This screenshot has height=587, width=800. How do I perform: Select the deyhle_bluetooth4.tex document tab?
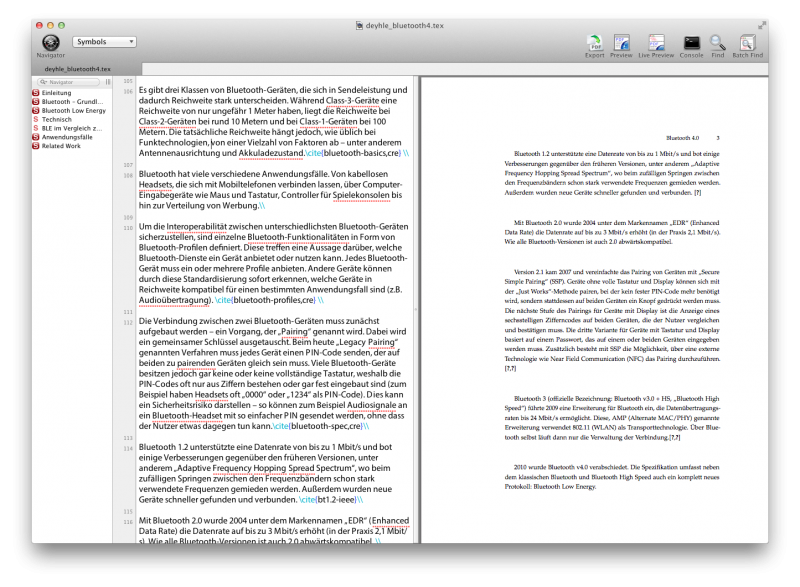point(78,69)
